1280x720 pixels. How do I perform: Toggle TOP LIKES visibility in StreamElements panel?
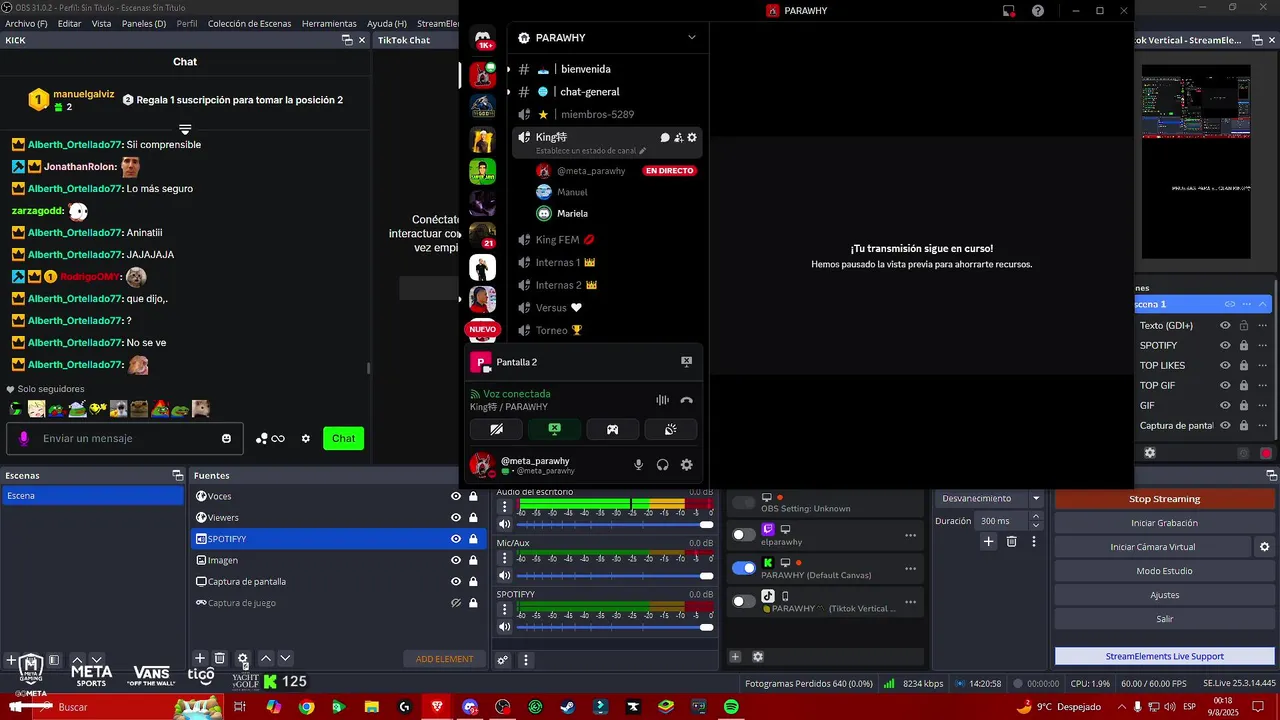click(1225, 365)
